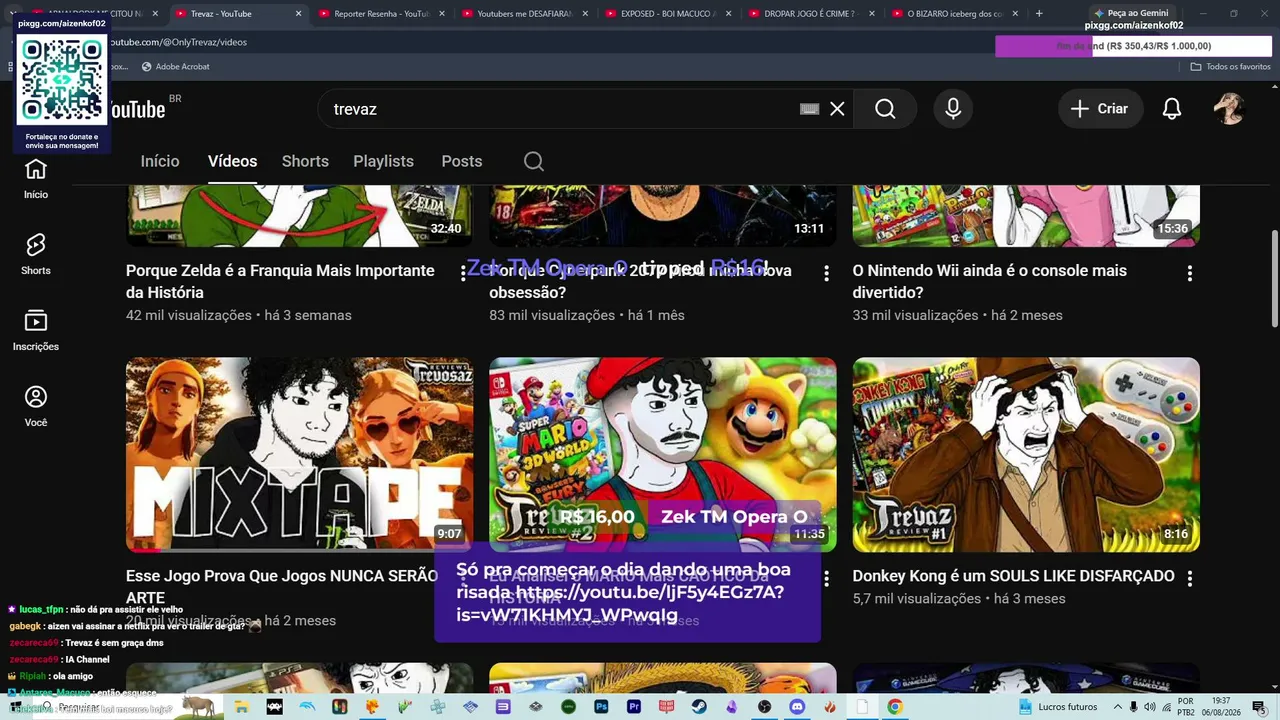Open Shorts in the left sidebar
The height and width of the screenshot is (720, 1280).
[x=36, y=254]
